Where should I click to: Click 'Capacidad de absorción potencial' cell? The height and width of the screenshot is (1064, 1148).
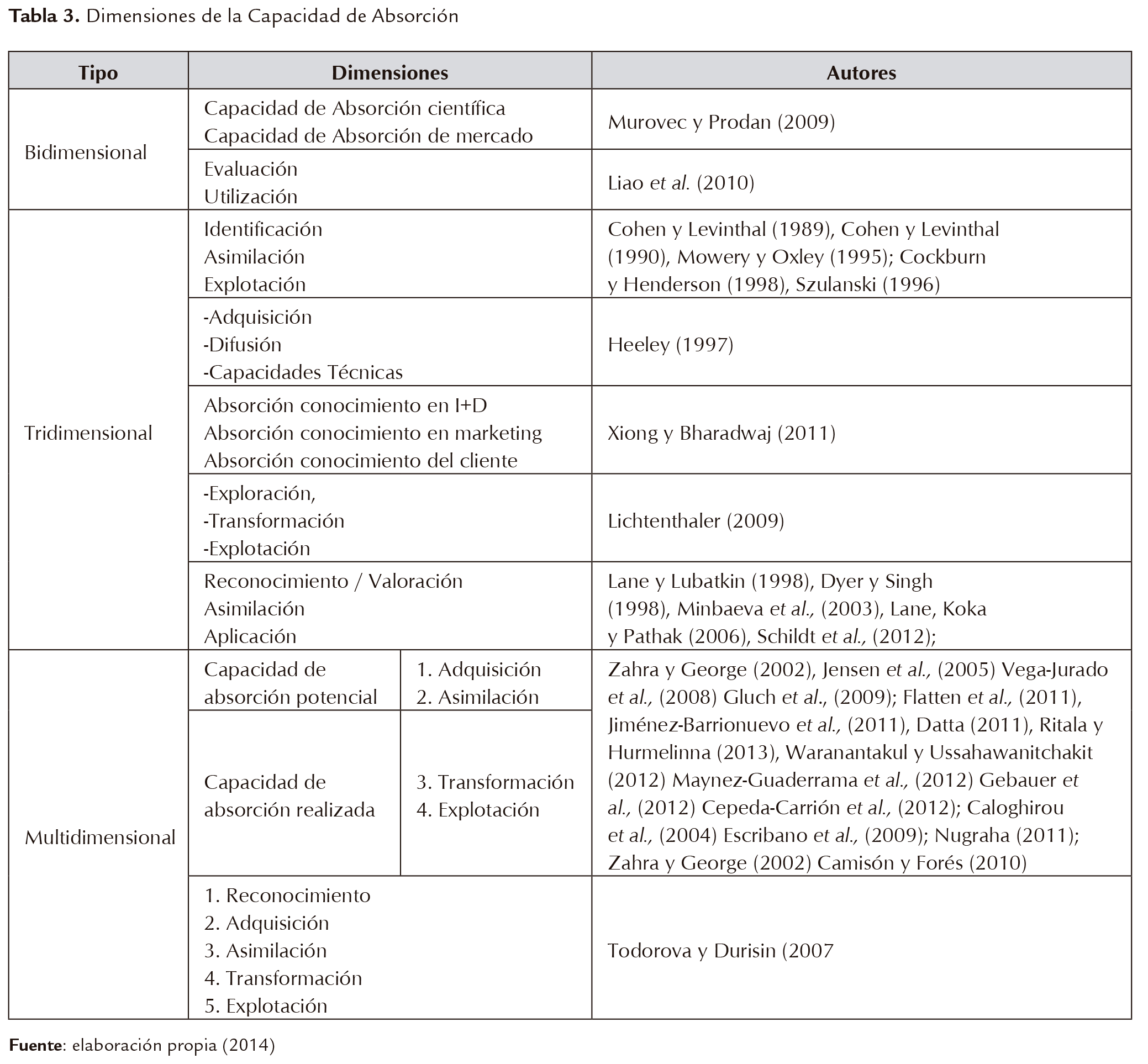click(290, 683)
